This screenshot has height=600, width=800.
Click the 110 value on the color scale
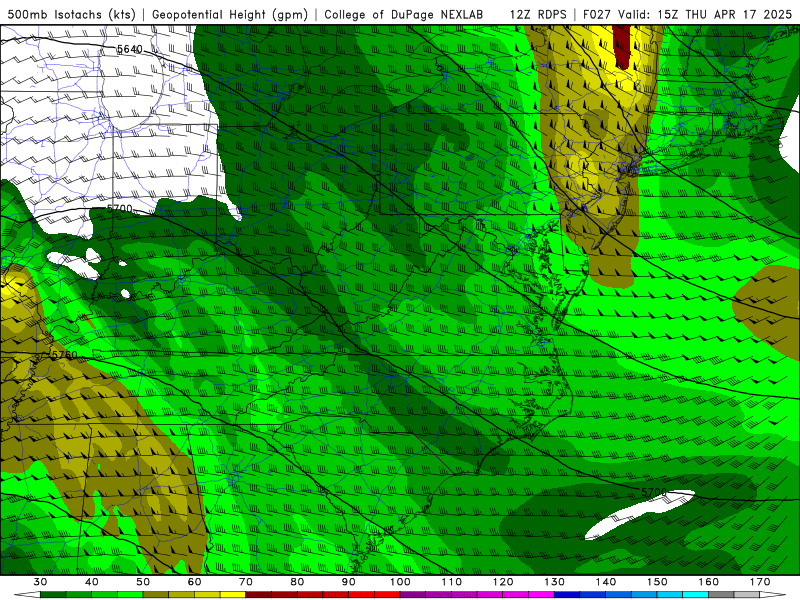coord(452,582)
